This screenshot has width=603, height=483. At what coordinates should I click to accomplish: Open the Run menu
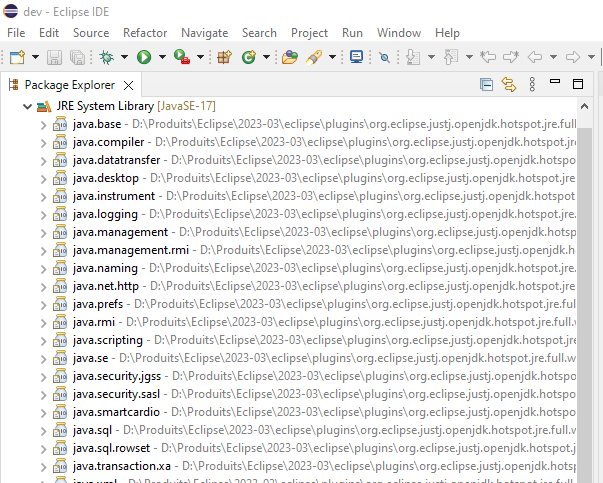[x=352, y=33]
